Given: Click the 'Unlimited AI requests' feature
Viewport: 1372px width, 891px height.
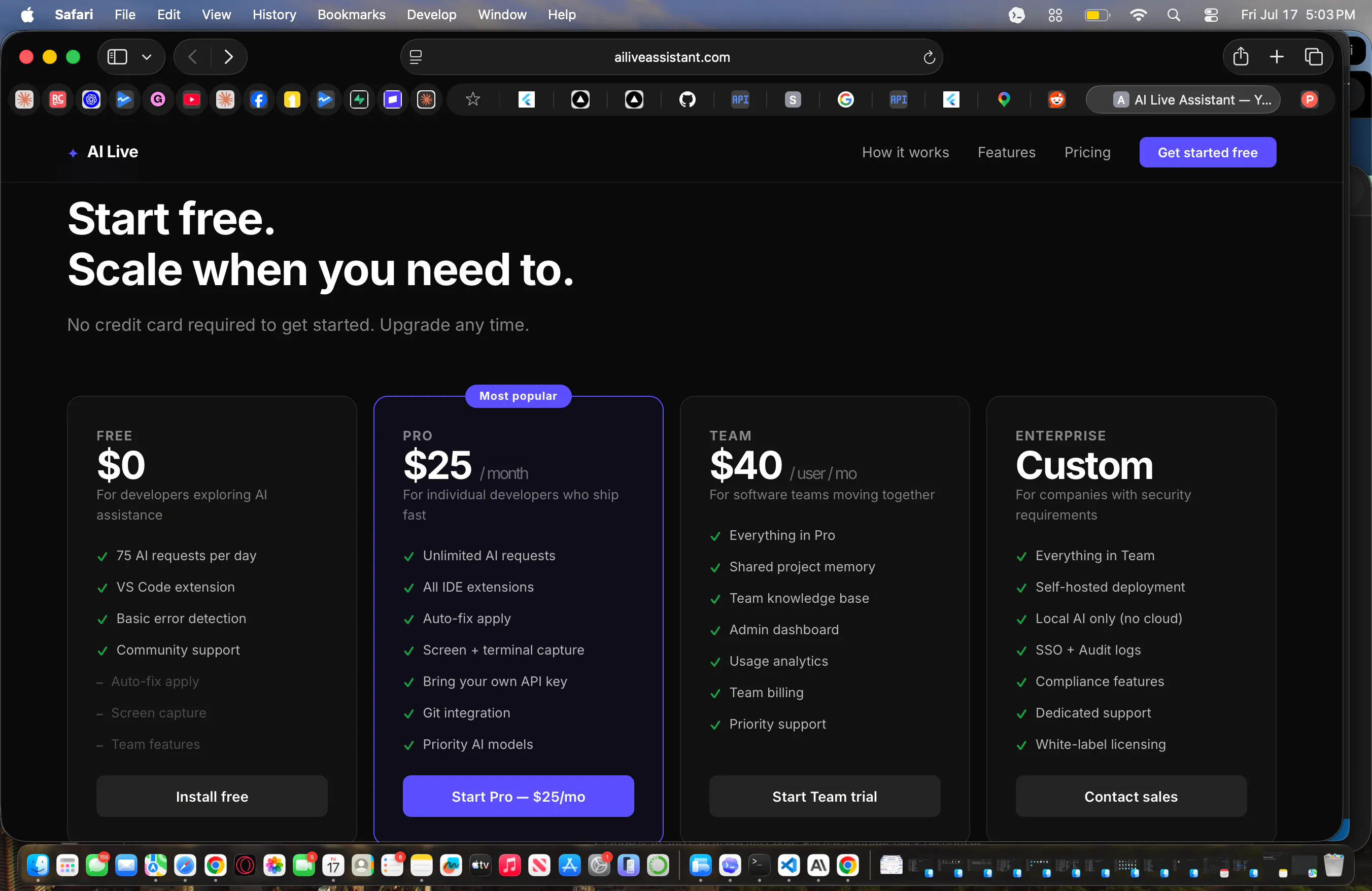Looking at the screenshot, I should pos(489,556).
